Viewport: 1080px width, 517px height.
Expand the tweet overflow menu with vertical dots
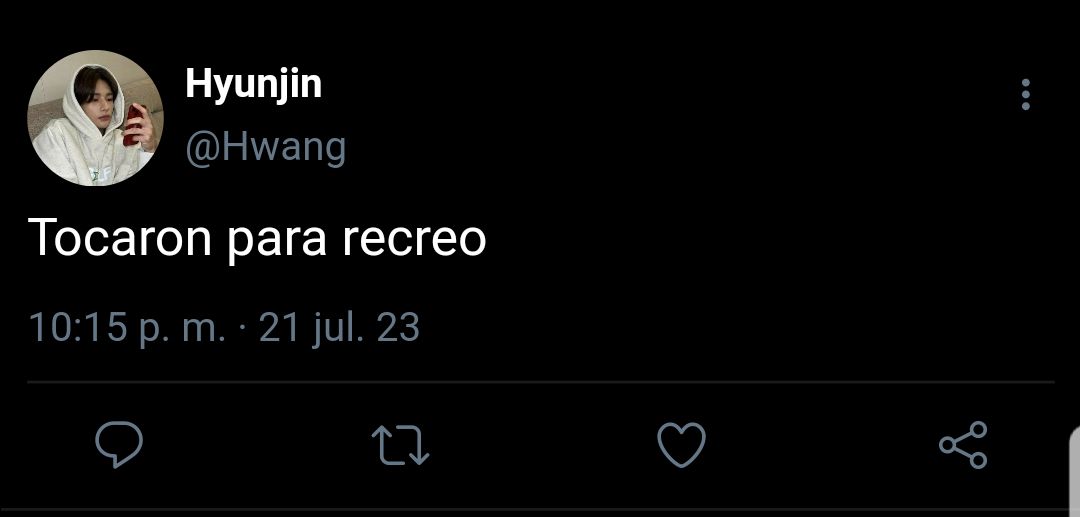coord(1026,94)
